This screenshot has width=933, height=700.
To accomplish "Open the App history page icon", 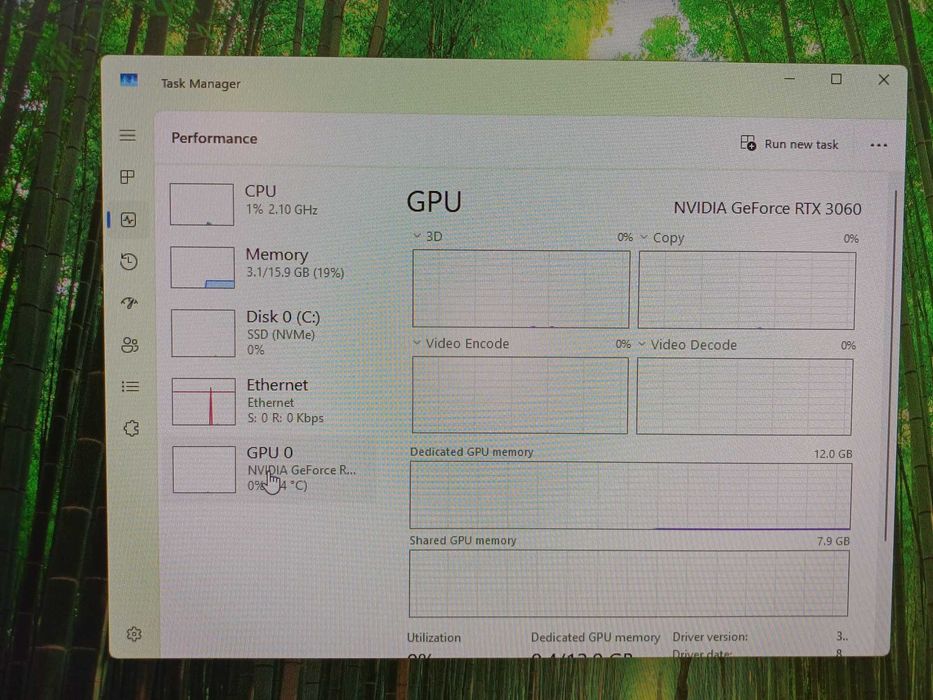I will [x=129, y=261].
